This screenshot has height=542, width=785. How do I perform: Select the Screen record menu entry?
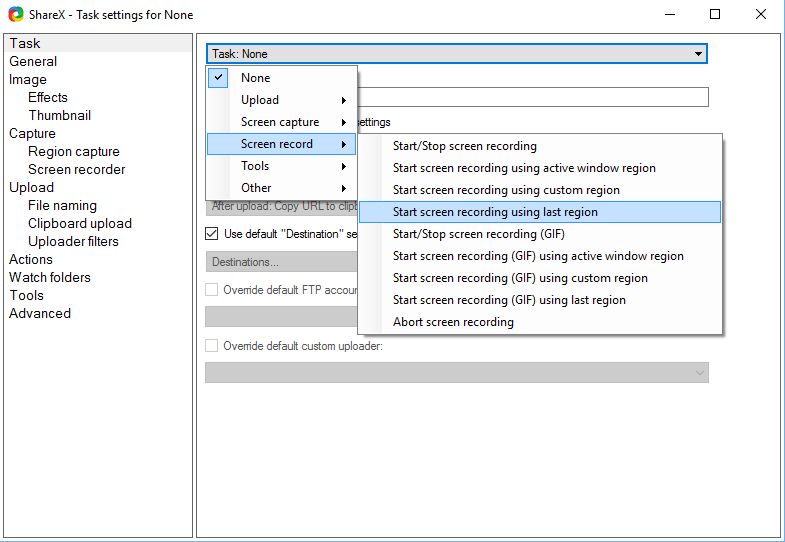tap(281, 144)
